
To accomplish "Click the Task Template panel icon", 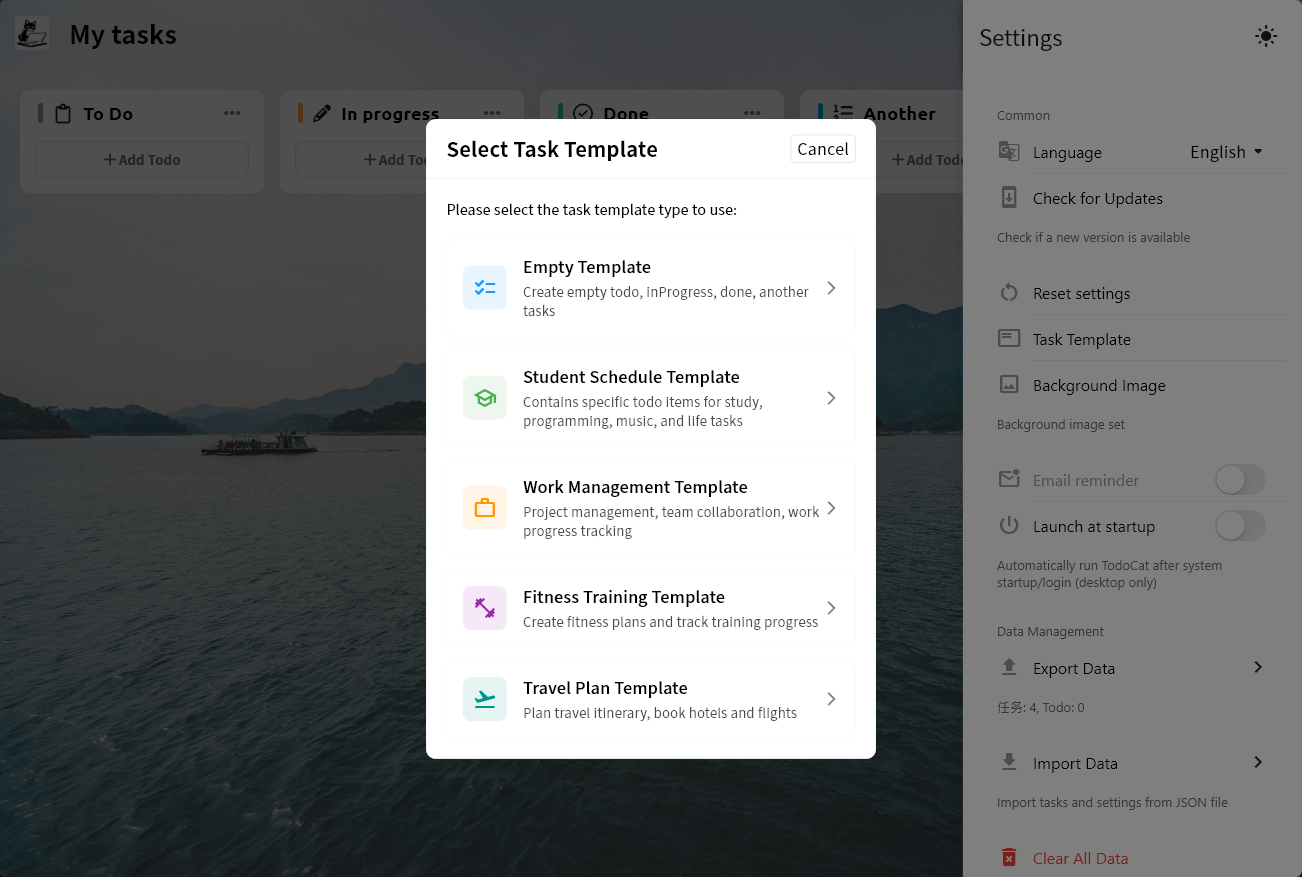I will point(1009,338).
